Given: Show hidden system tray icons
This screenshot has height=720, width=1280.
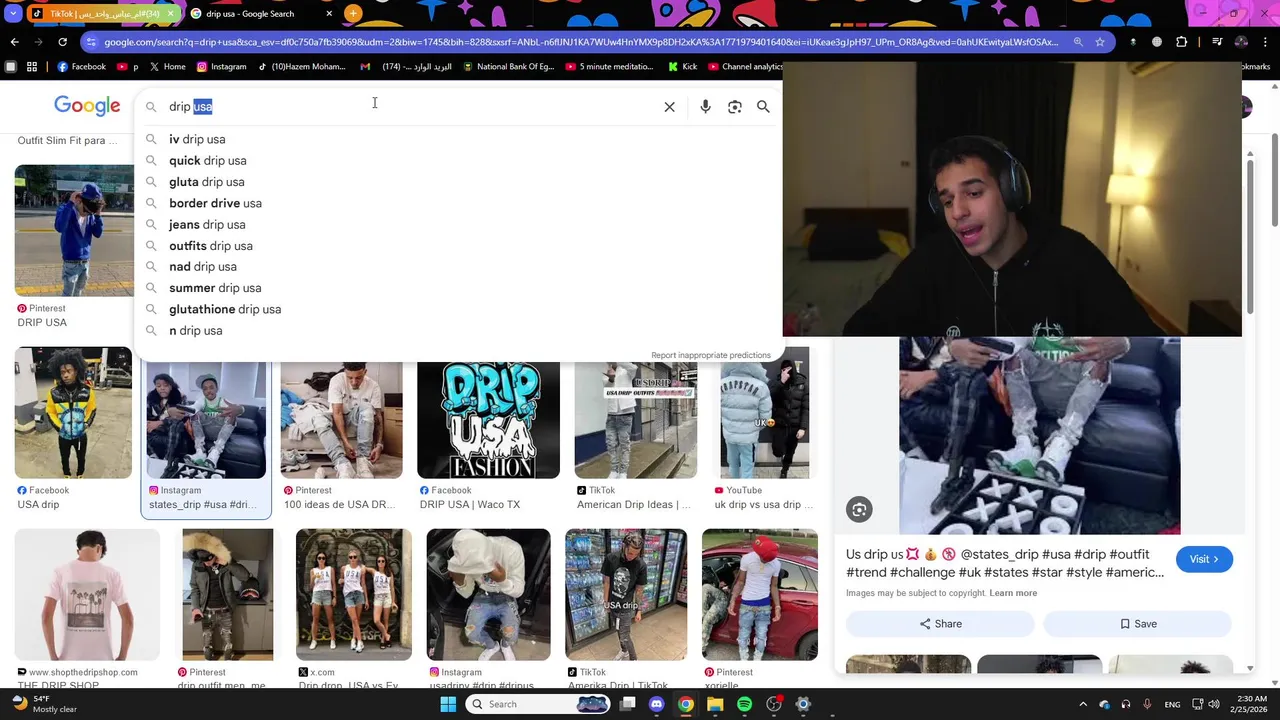Looking at the screenshot, I should click(1082, 704).
